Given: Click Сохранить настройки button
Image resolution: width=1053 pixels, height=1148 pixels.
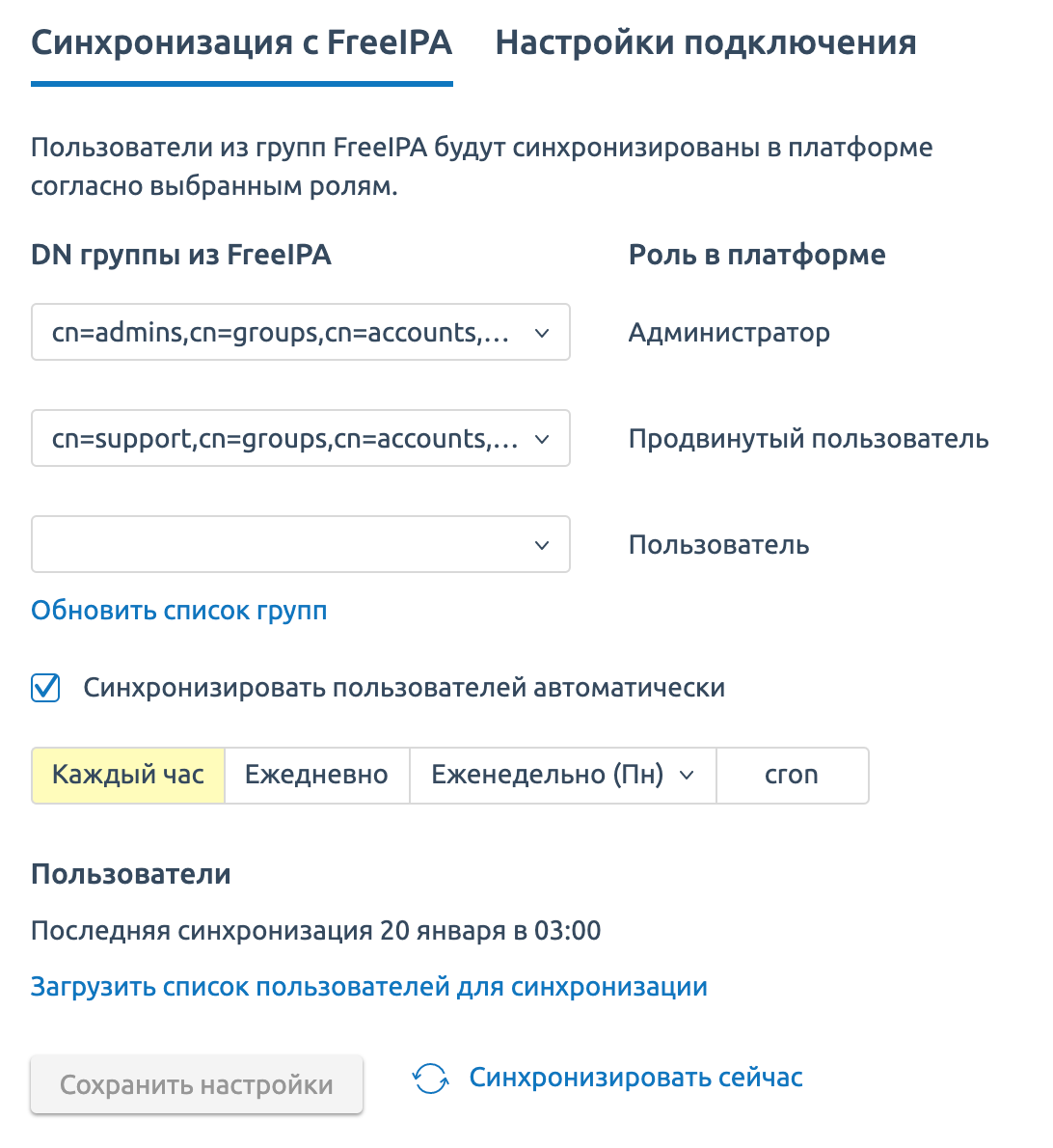Looking at the screenshot, I should pos(197,1084).
